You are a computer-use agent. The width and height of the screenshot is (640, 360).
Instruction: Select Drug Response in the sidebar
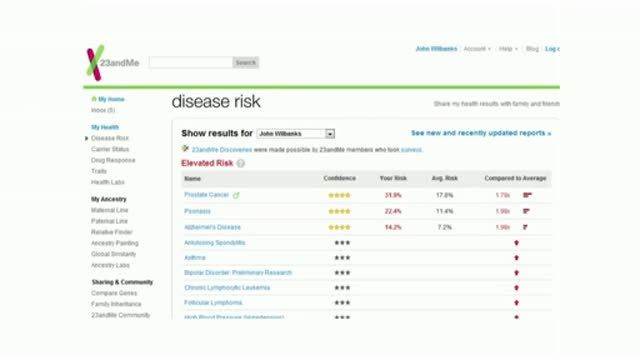point(113,160)
